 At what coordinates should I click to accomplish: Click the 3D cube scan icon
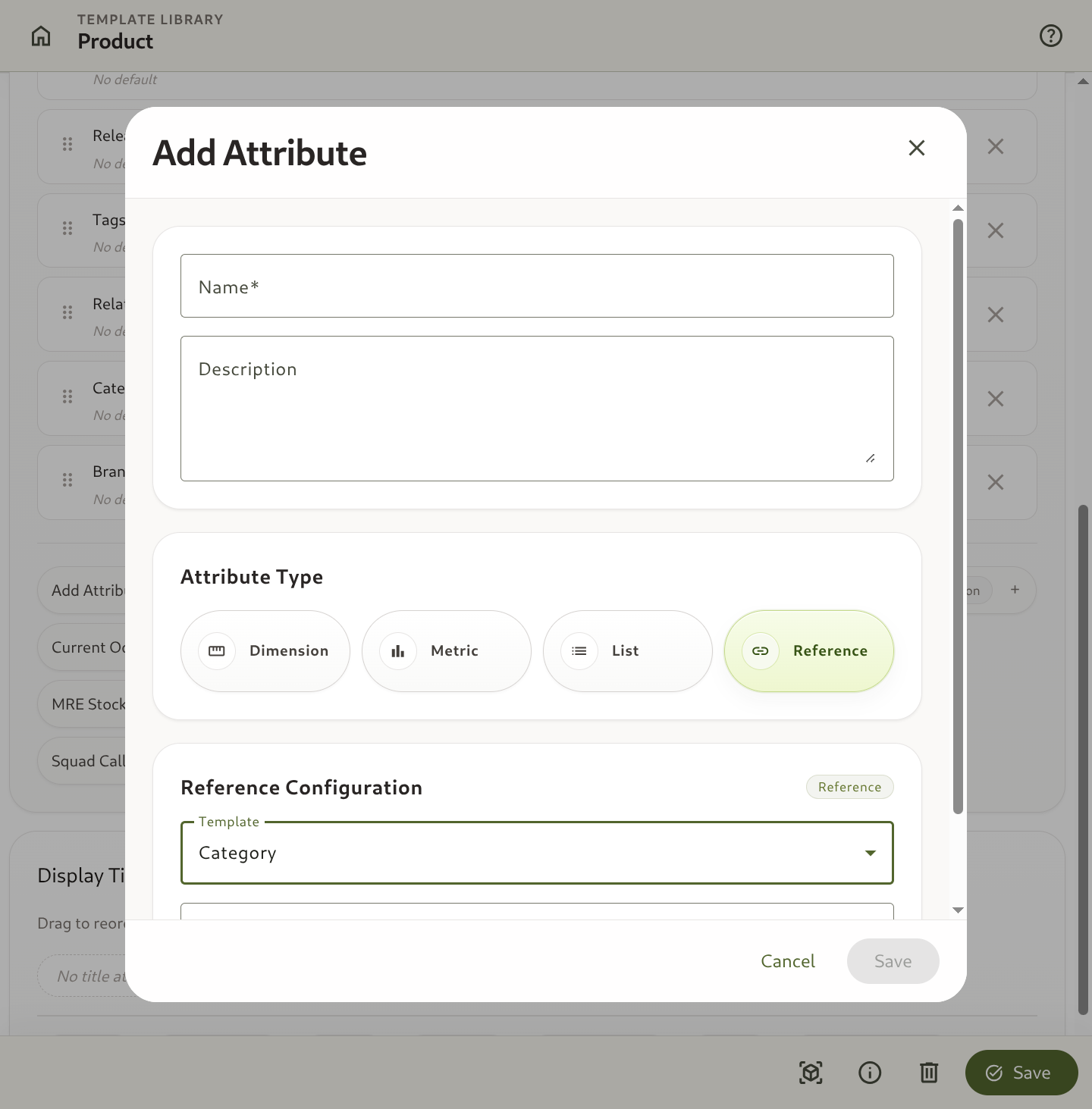[811, 1073]
